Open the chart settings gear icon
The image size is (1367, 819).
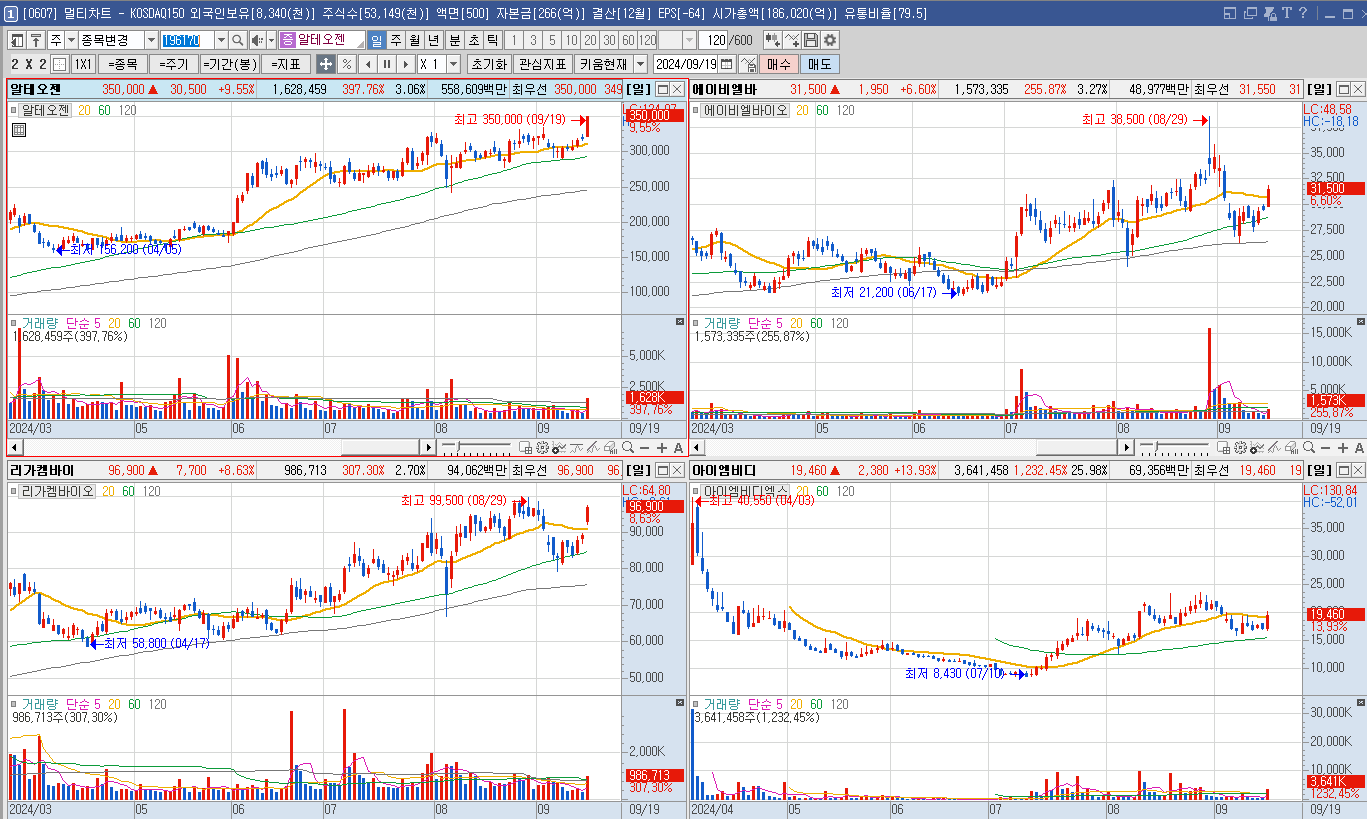tap(830, 40)
